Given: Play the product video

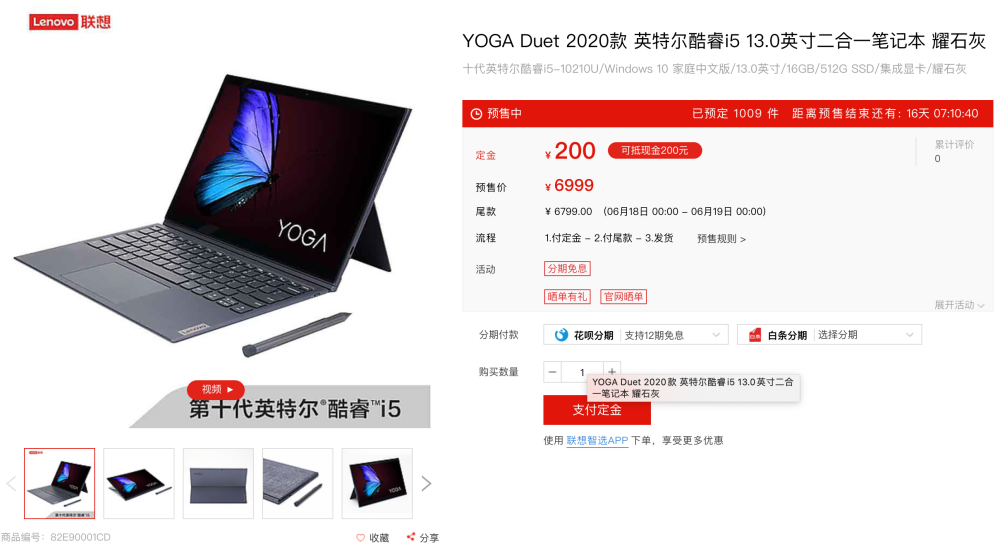Looking at the screenshot, I should [x=216, y=389].
